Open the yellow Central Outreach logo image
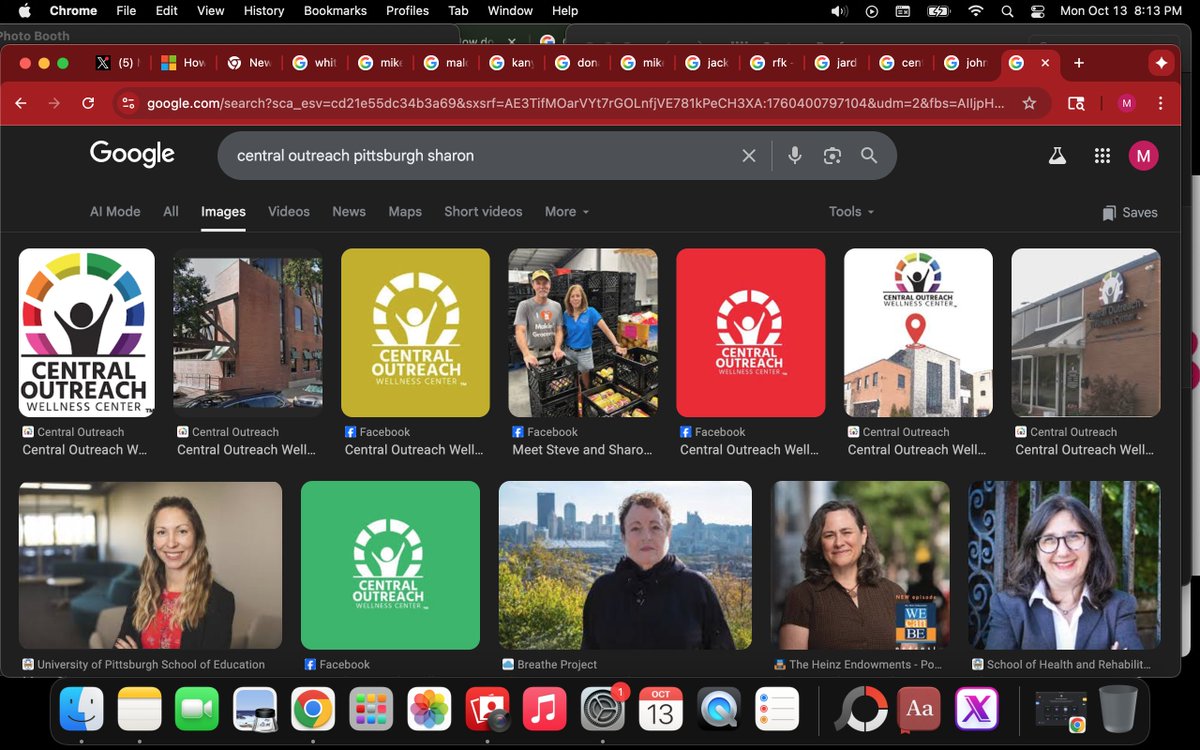1200x750 pixels. click(x=415, y=333)
